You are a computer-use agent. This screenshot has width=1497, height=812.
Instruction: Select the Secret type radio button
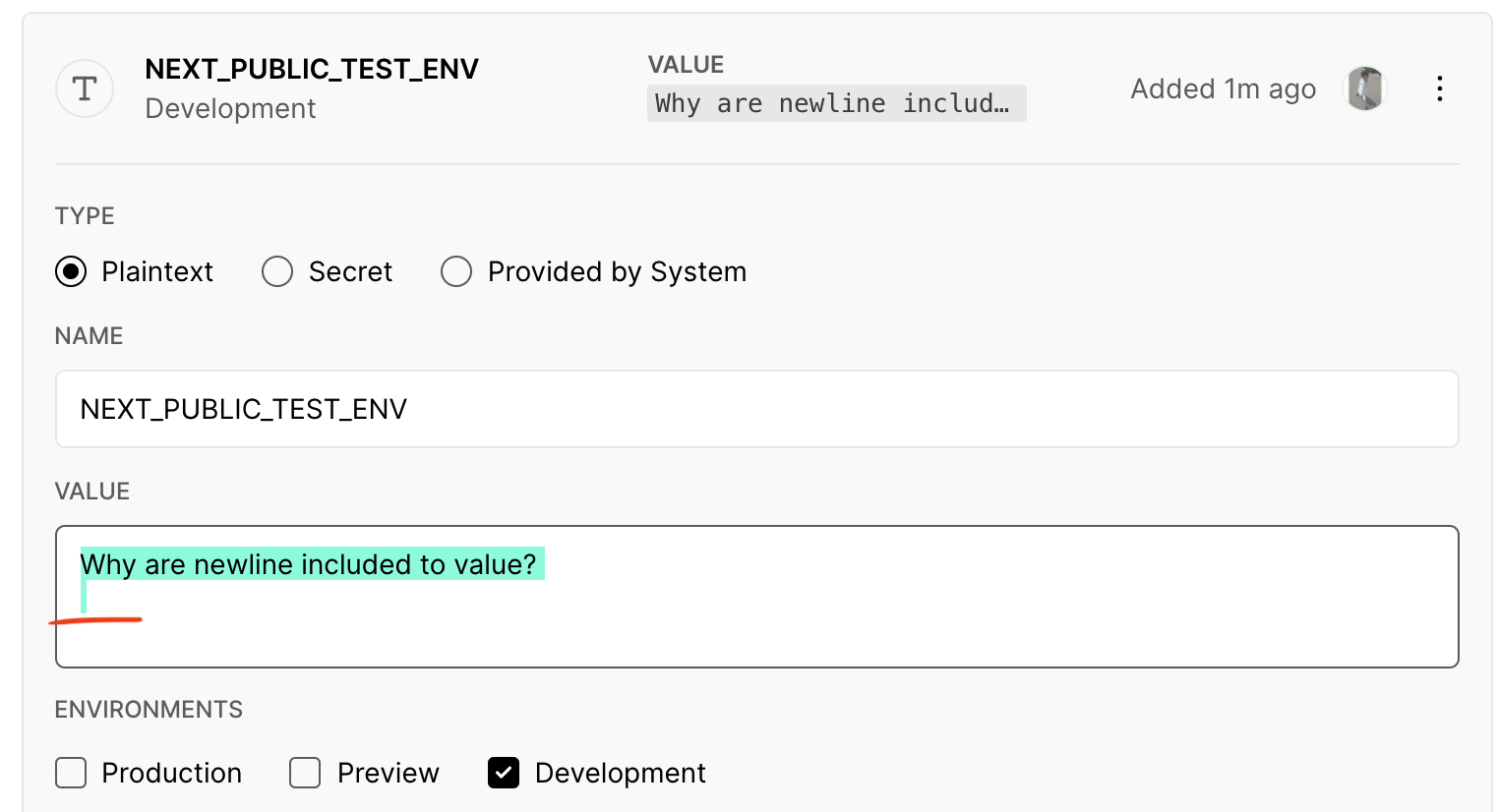[x=277, y=272]
